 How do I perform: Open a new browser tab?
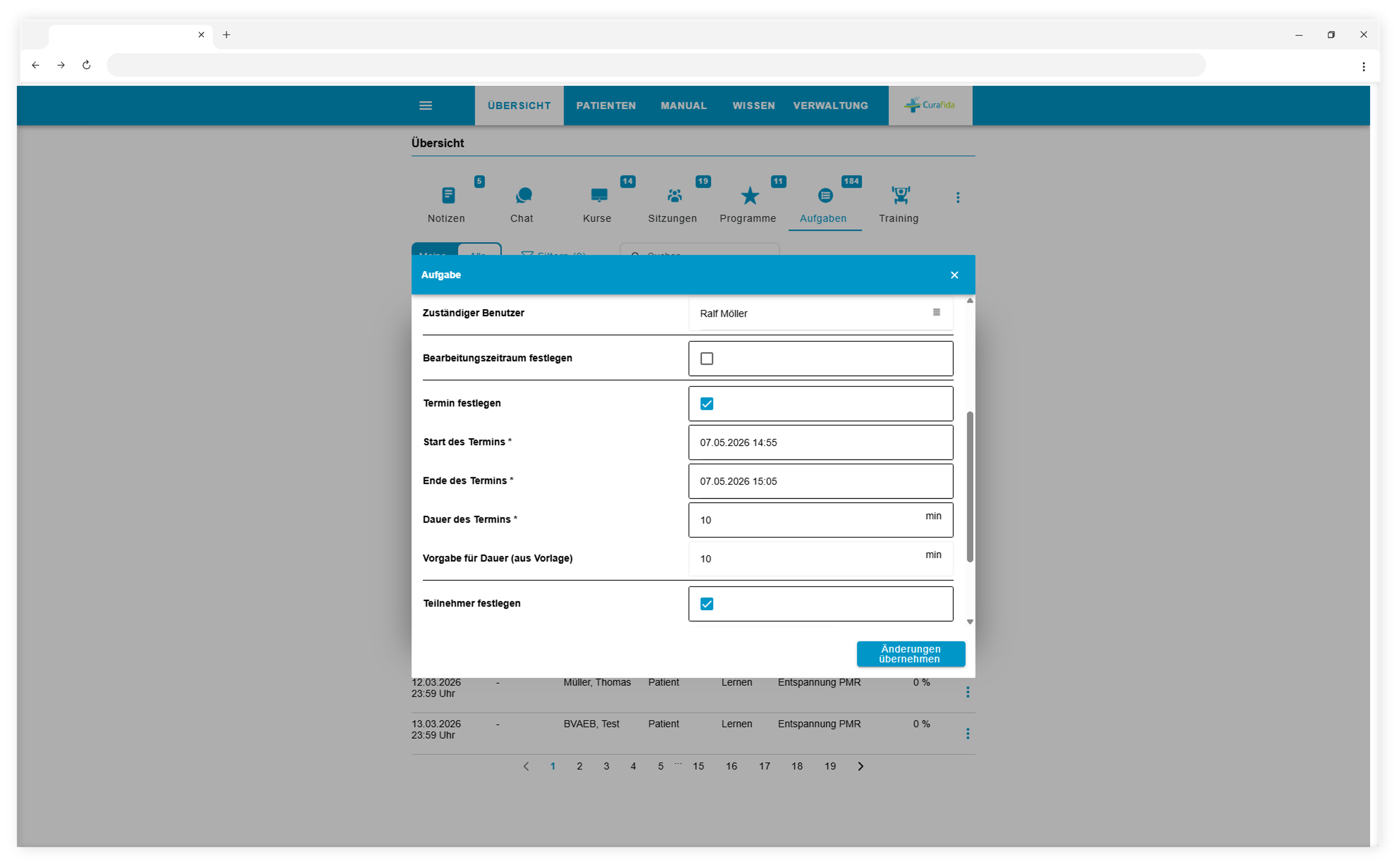point(226,34)
